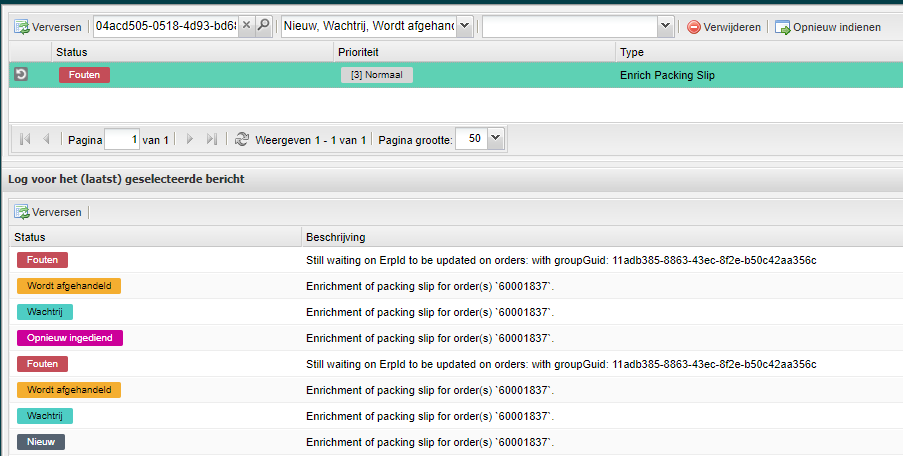Image resolution: width=903 pixels, height=456 pixels.
Task: Click the next page arrow
Action: [190, 140]
